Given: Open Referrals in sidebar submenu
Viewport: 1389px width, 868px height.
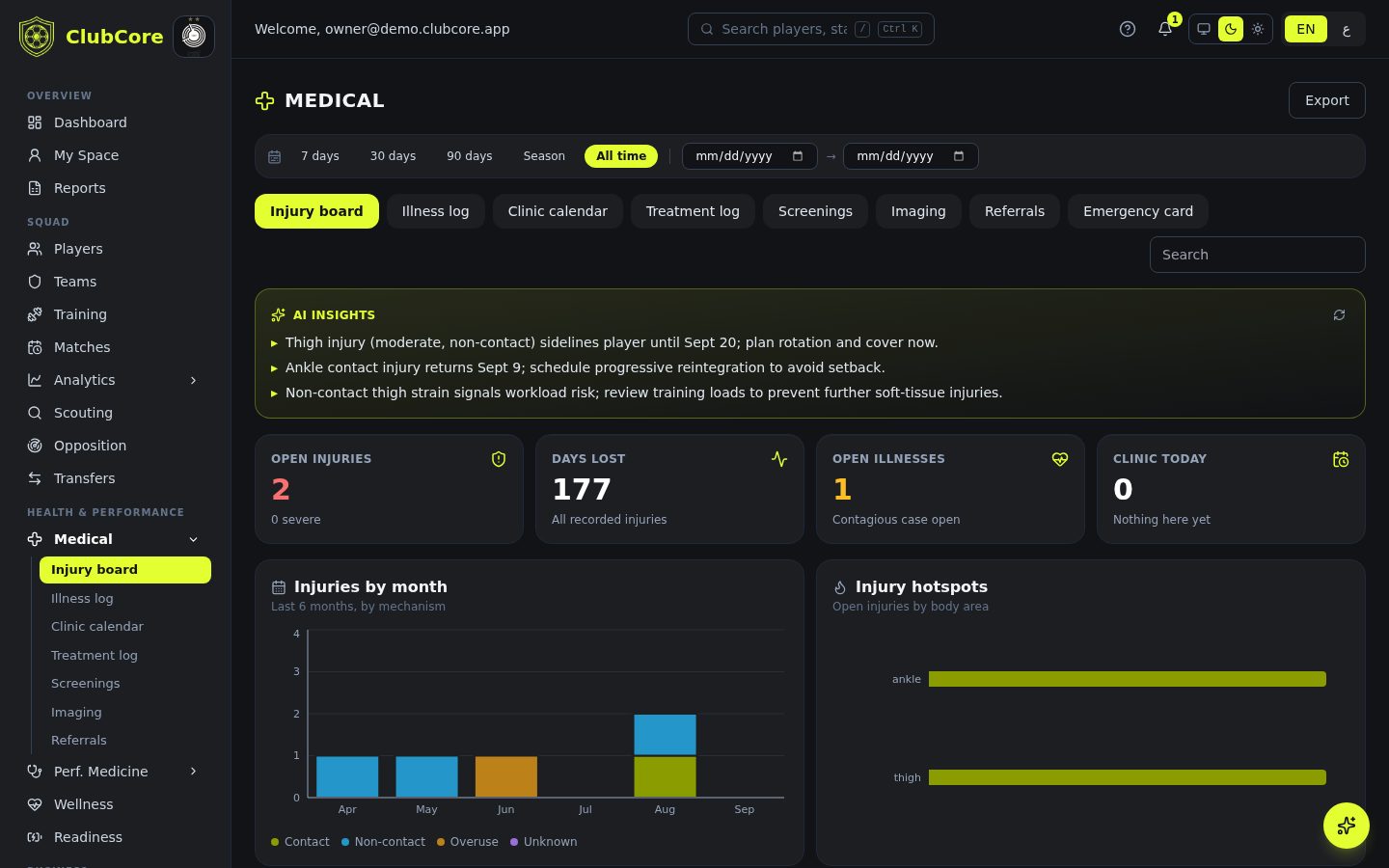Looking at the screenshot, I should coord(125,741).
